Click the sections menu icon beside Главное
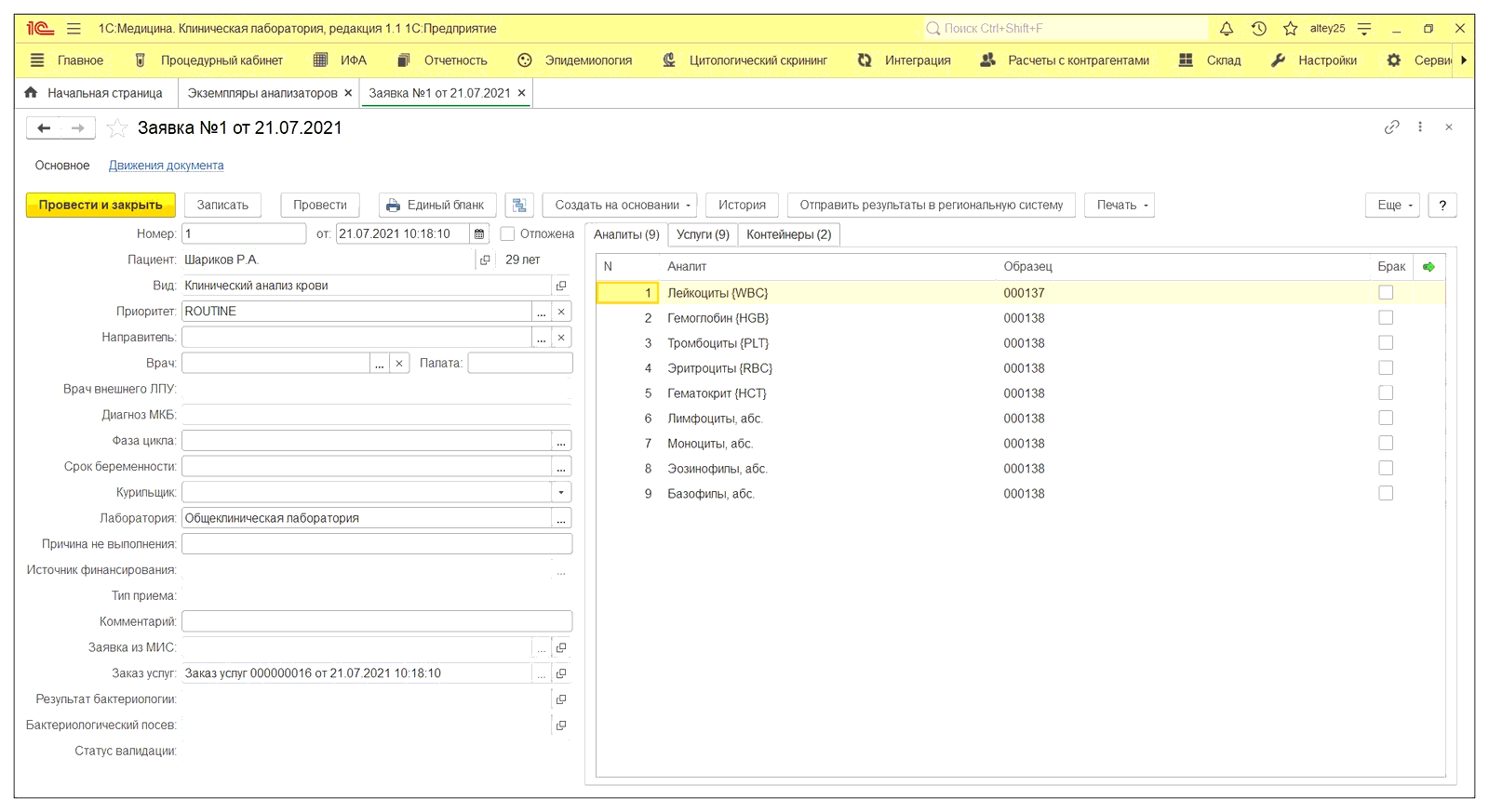The width and height of the screenshot is (1489, 812). click(37, 60)
